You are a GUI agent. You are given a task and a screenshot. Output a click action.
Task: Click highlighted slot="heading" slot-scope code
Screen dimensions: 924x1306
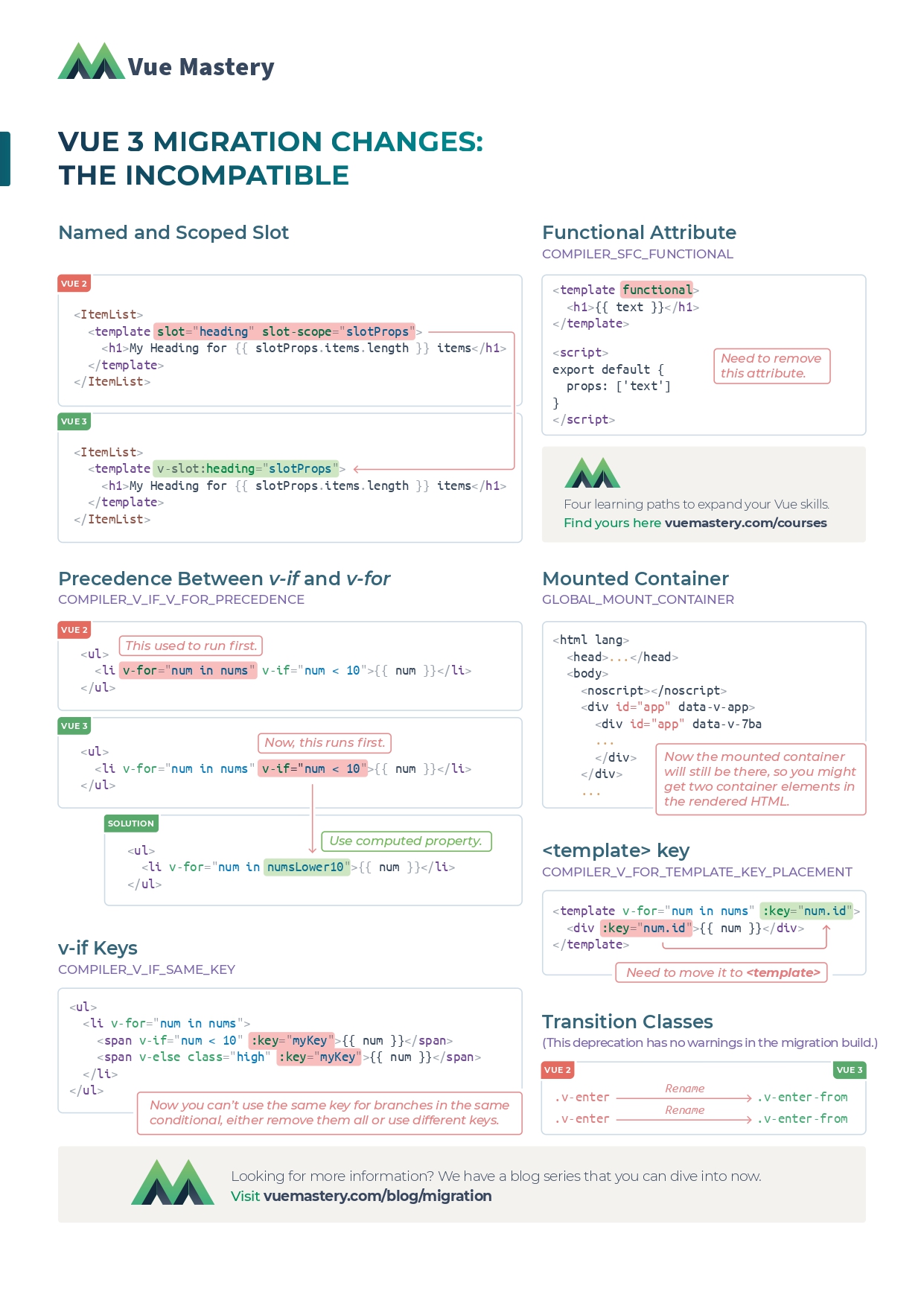(284, 331)
